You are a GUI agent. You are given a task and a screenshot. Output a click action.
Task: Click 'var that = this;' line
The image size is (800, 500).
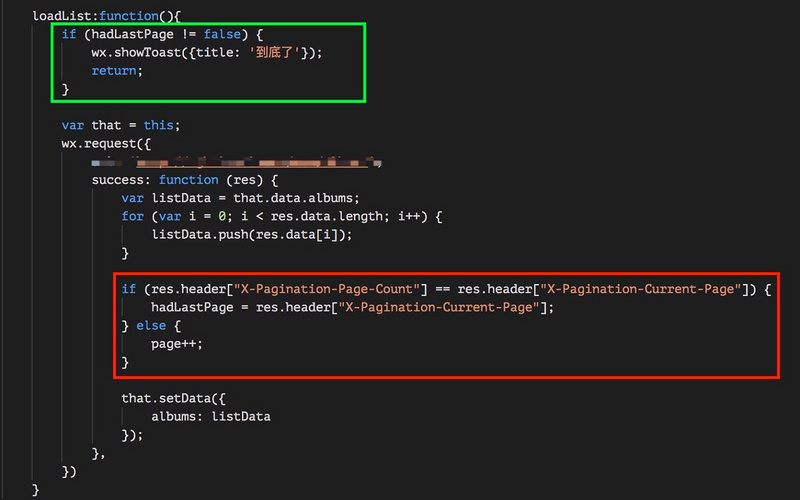click(x=121, y=126)
